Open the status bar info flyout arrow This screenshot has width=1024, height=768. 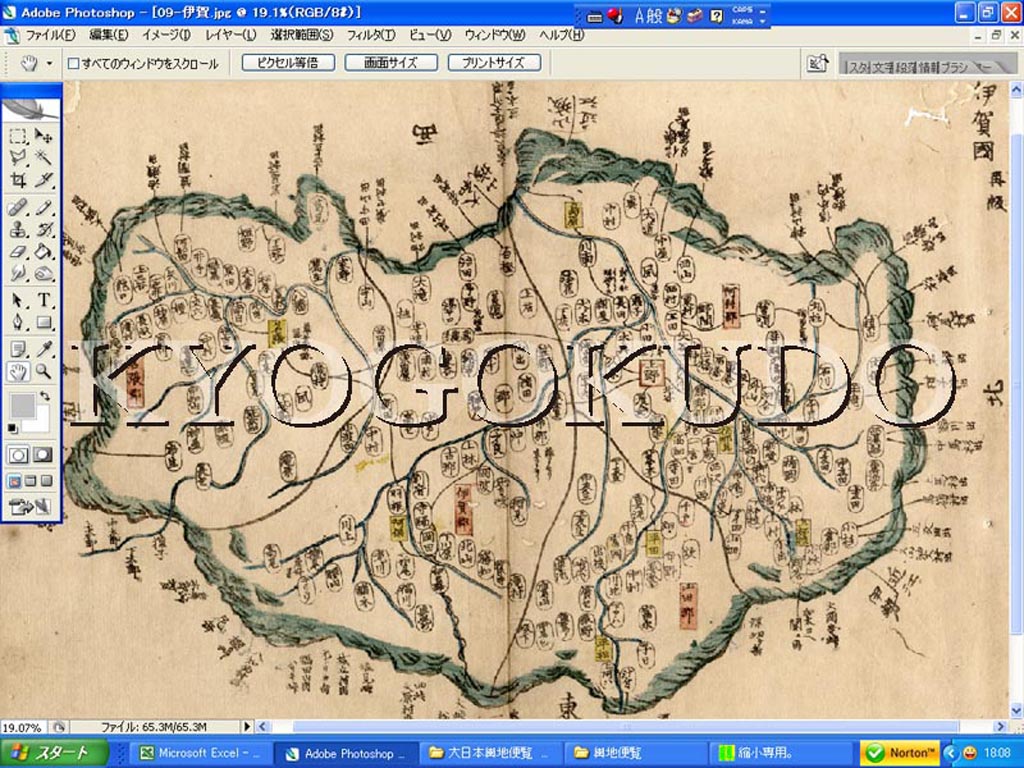tap(247, 726)
